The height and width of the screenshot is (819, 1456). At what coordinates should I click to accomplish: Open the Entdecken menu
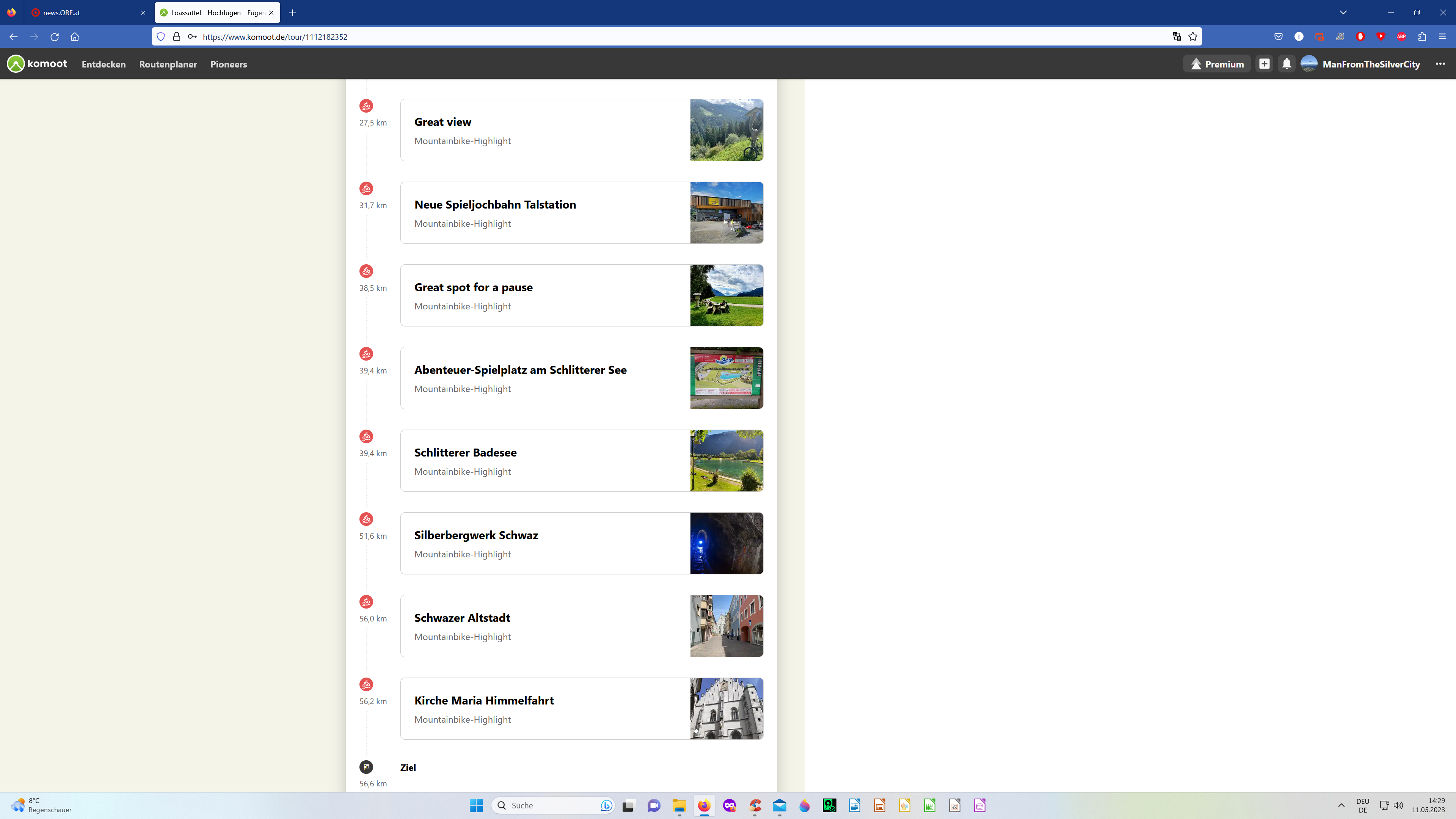[x=104, y=64]
